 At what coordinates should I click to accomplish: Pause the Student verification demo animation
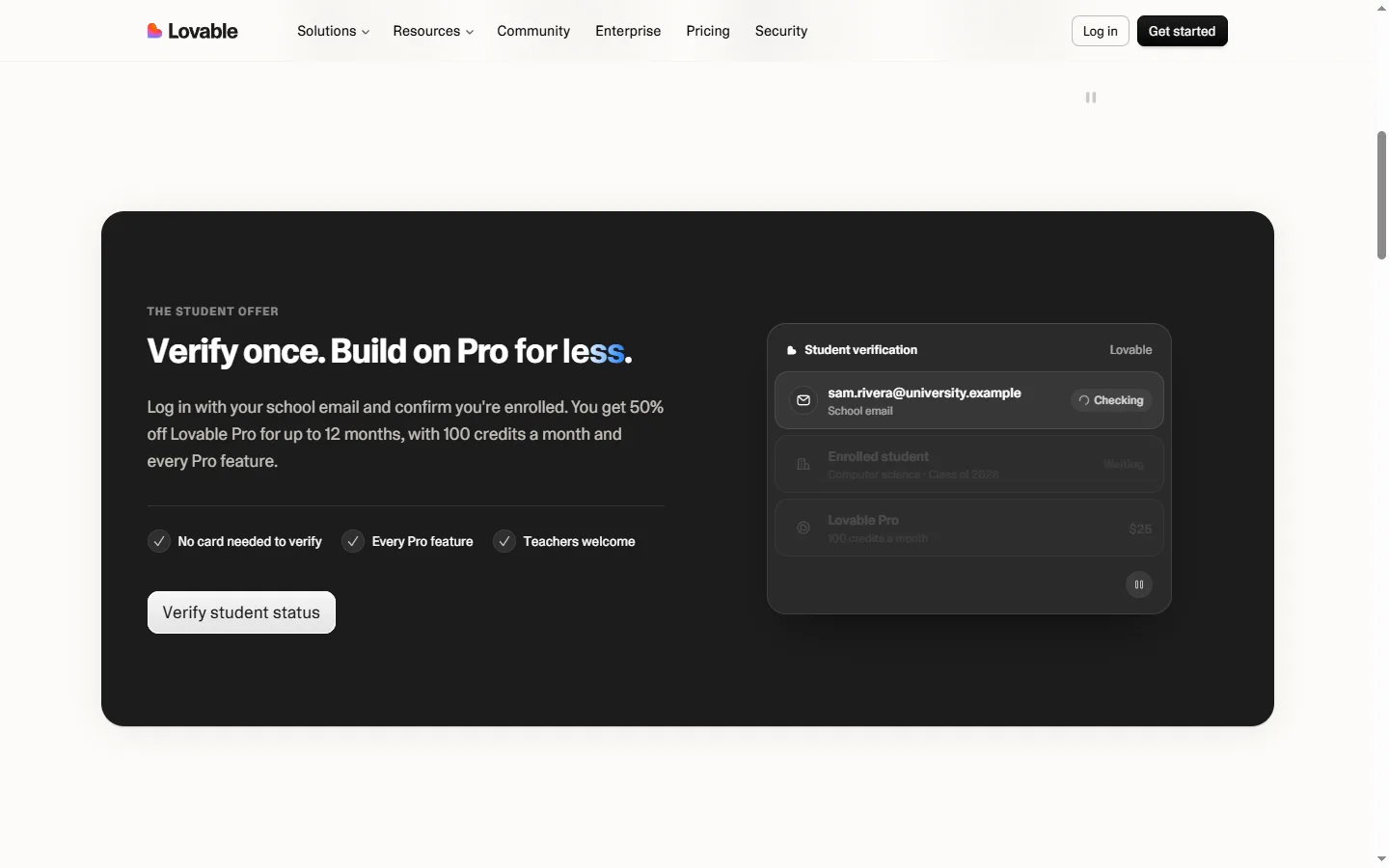click(1139, 584)
